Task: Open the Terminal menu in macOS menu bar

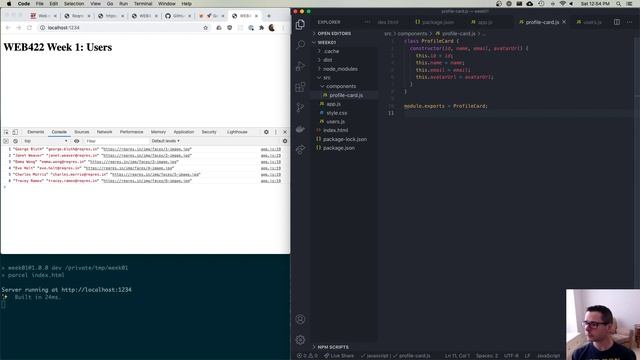Action: click(143, 4)
